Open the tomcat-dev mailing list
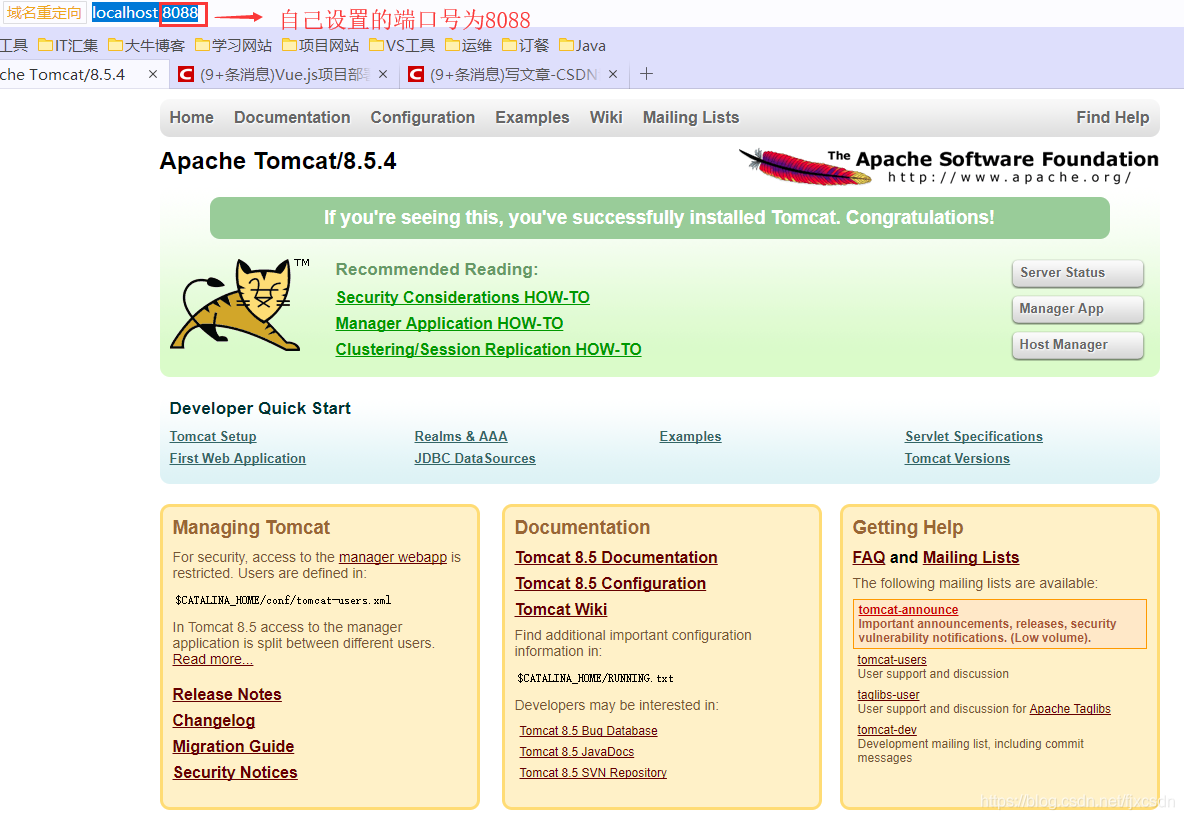Viewport: 1184px width, 820px height. click(886, 729)
